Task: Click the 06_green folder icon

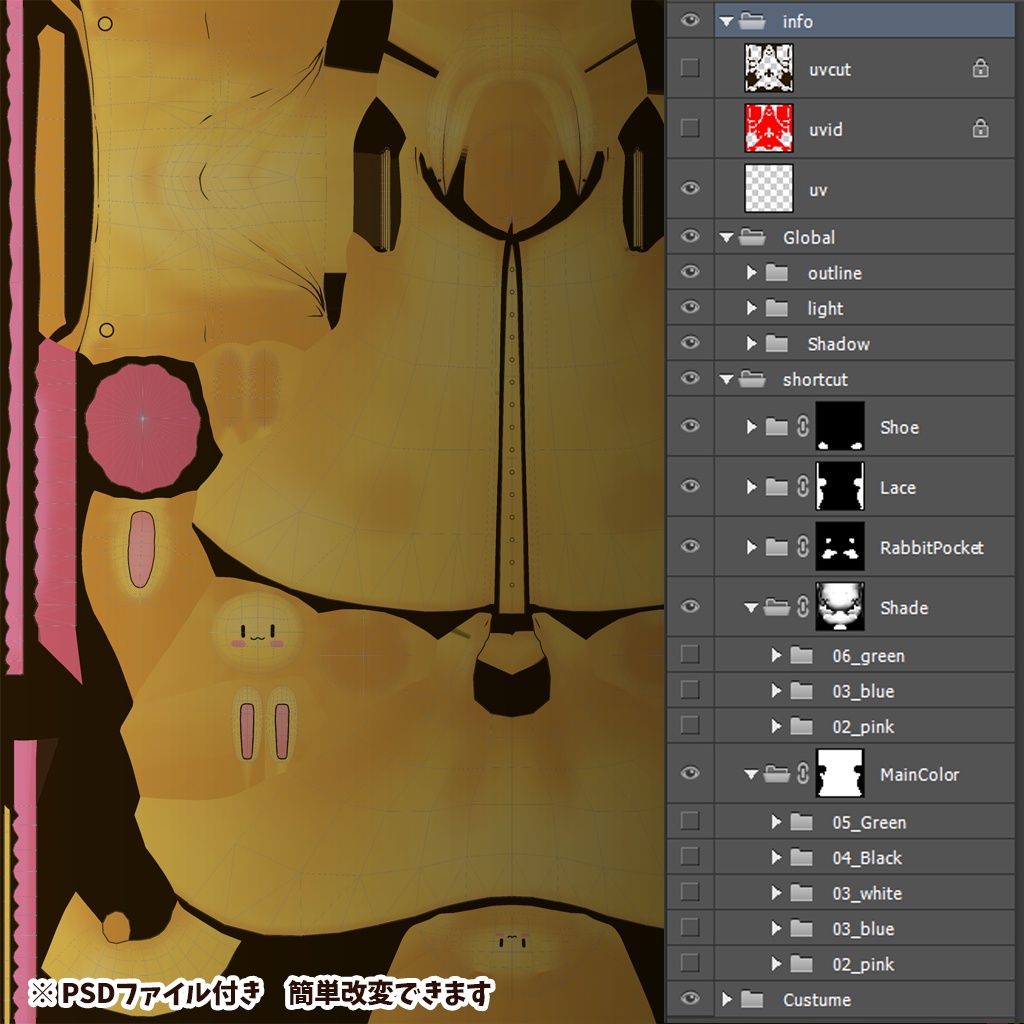Action: [x=801, y=655]
